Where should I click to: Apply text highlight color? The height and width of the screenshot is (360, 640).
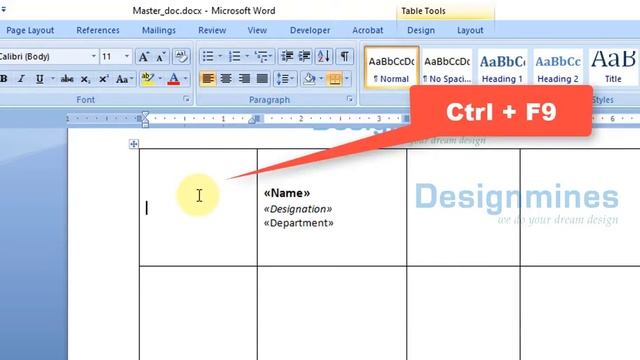coord(147,78)
